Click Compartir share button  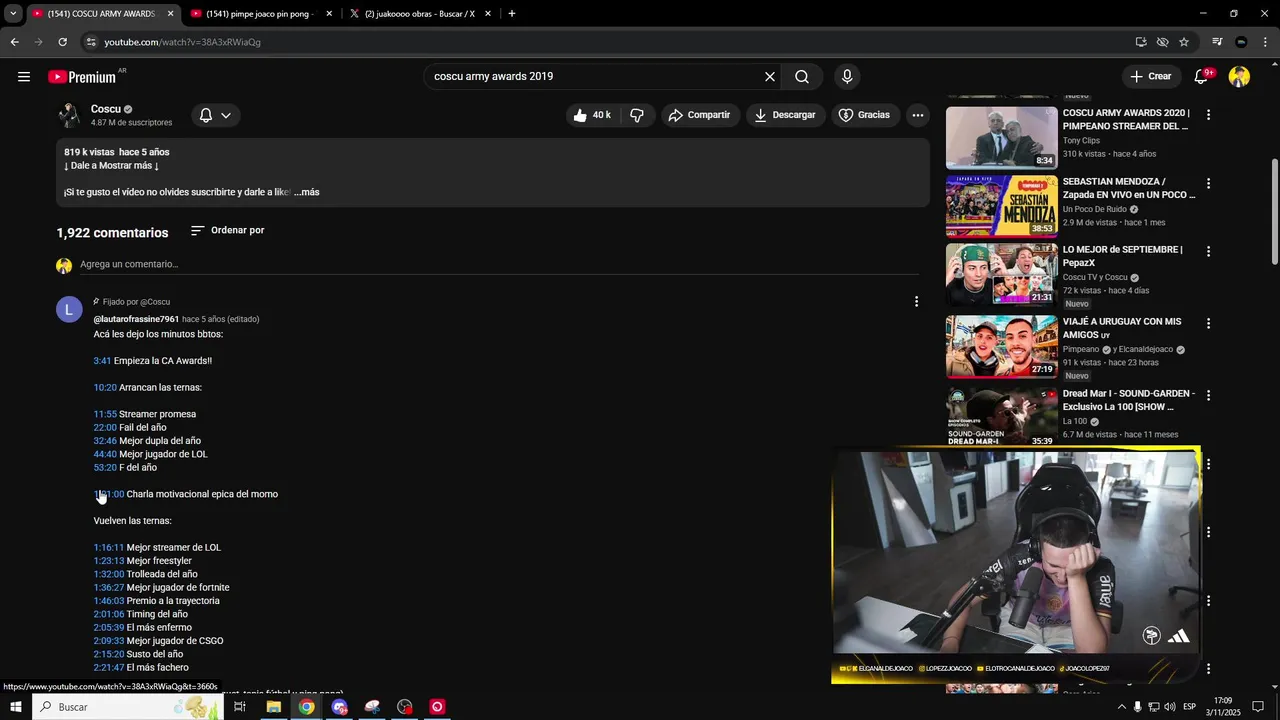point(699,115)
